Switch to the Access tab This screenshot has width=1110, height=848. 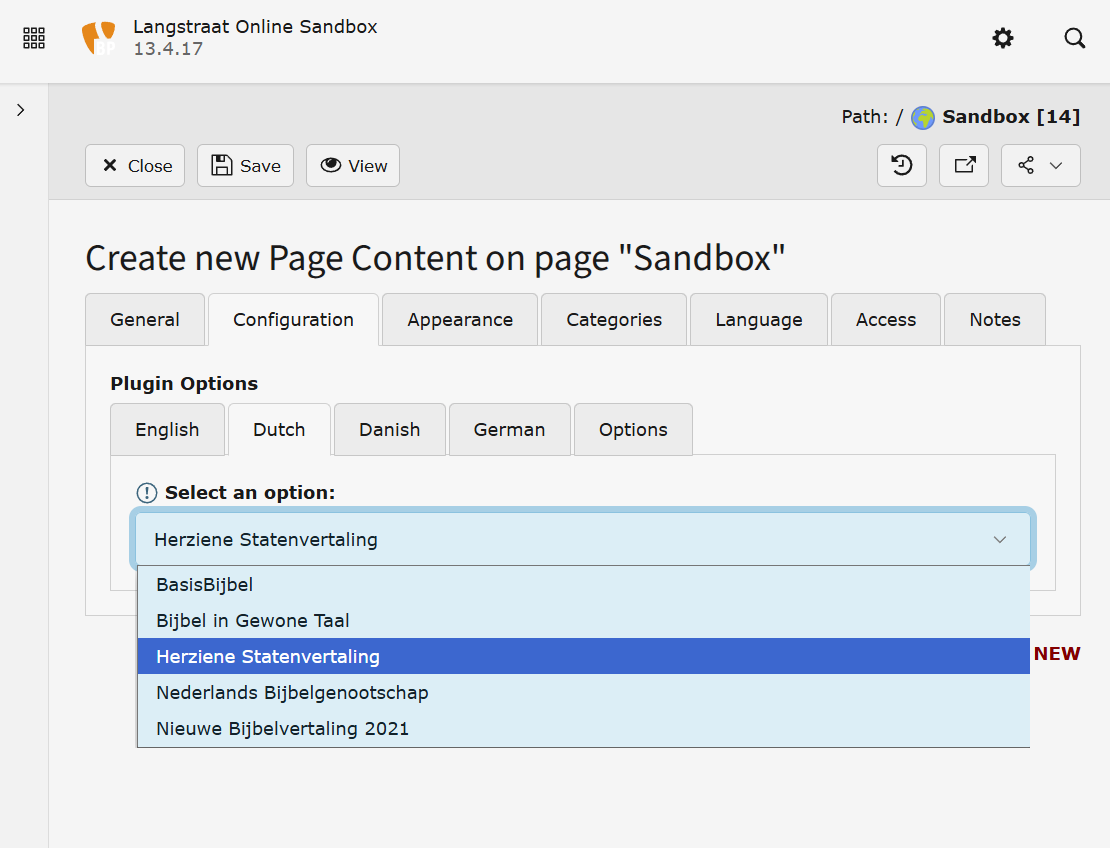tap(885, 320)
